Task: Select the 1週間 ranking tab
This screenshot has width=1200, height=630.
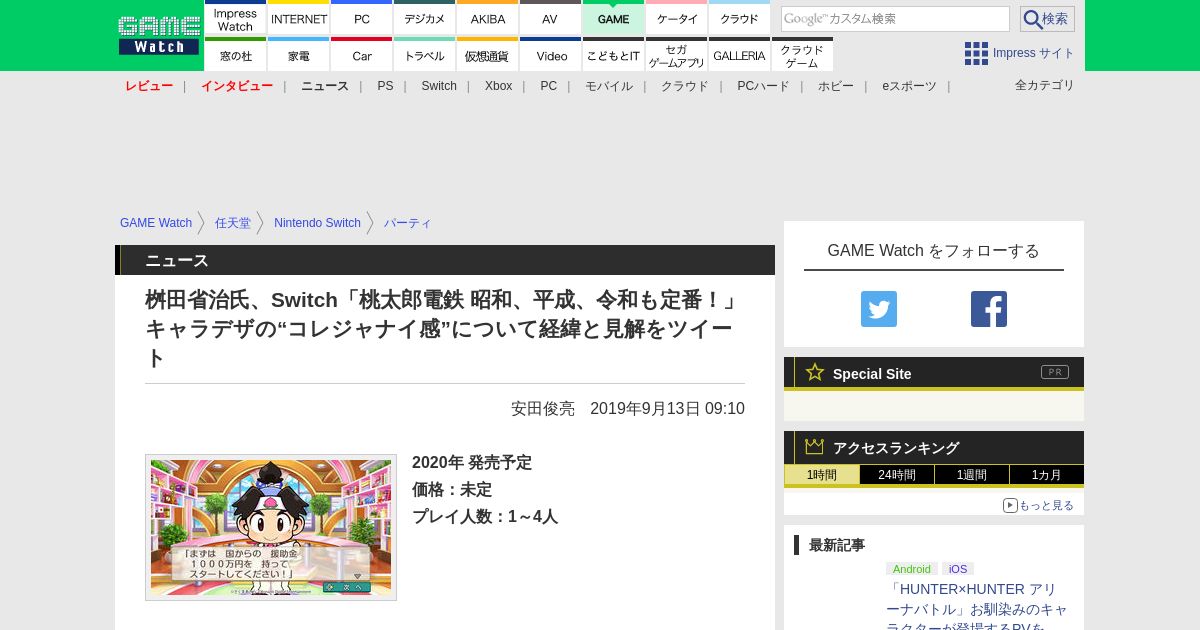Action: coord(972,475)
